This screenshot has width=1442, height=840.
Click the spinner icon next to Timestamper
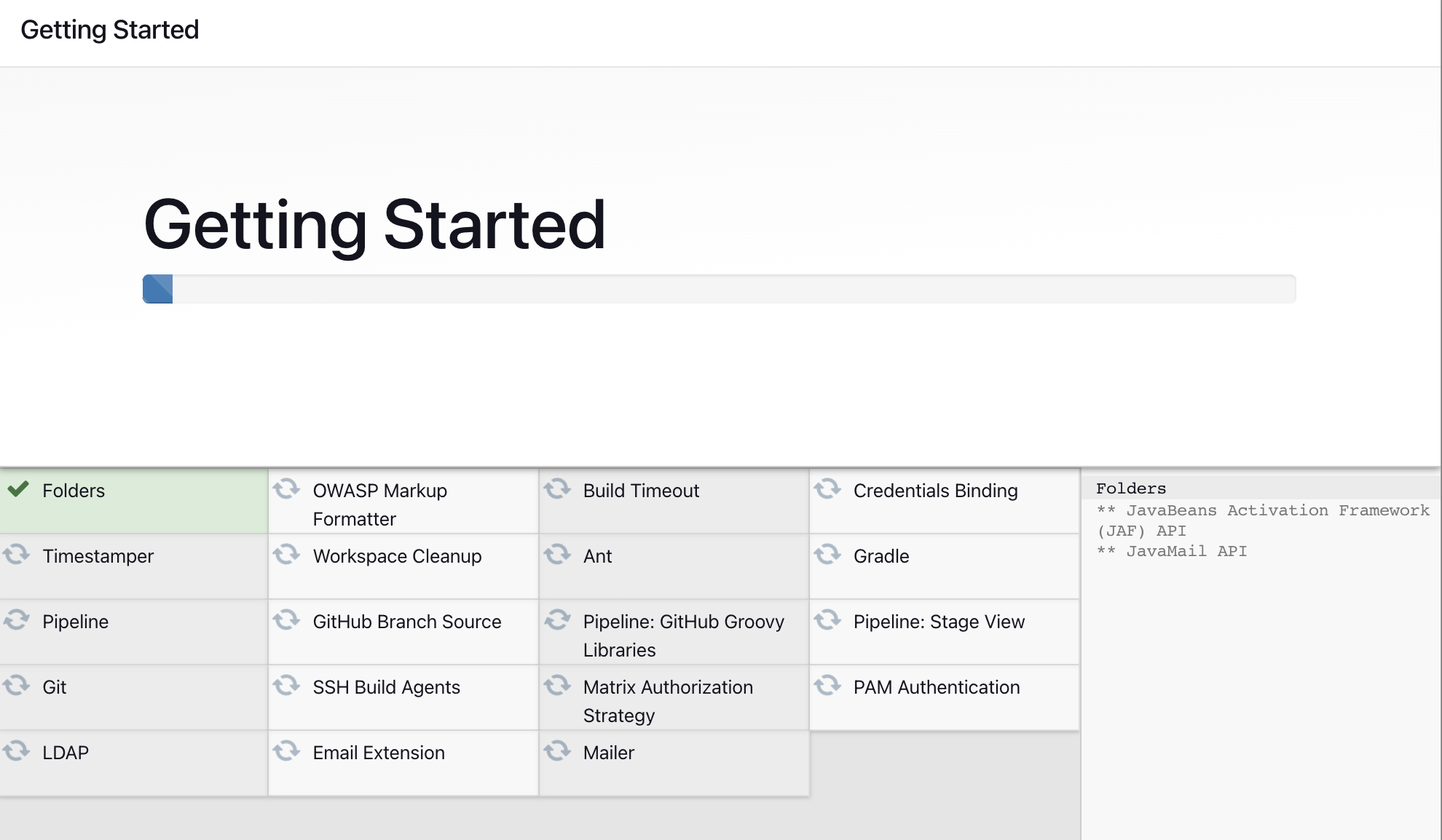point(17,555)
